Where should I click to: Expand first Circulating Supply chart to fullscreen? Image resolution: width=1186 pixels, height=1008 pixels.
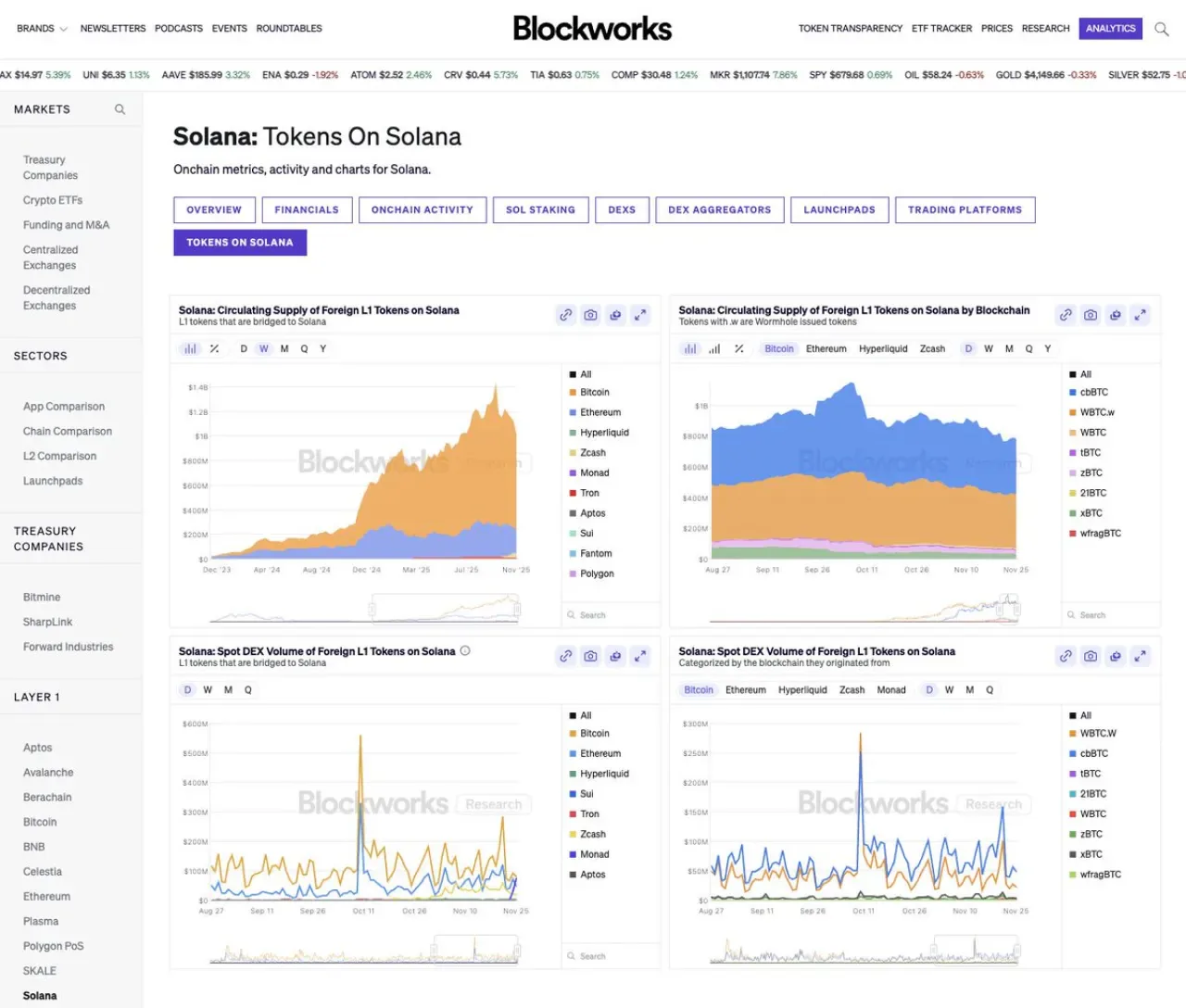640,315
